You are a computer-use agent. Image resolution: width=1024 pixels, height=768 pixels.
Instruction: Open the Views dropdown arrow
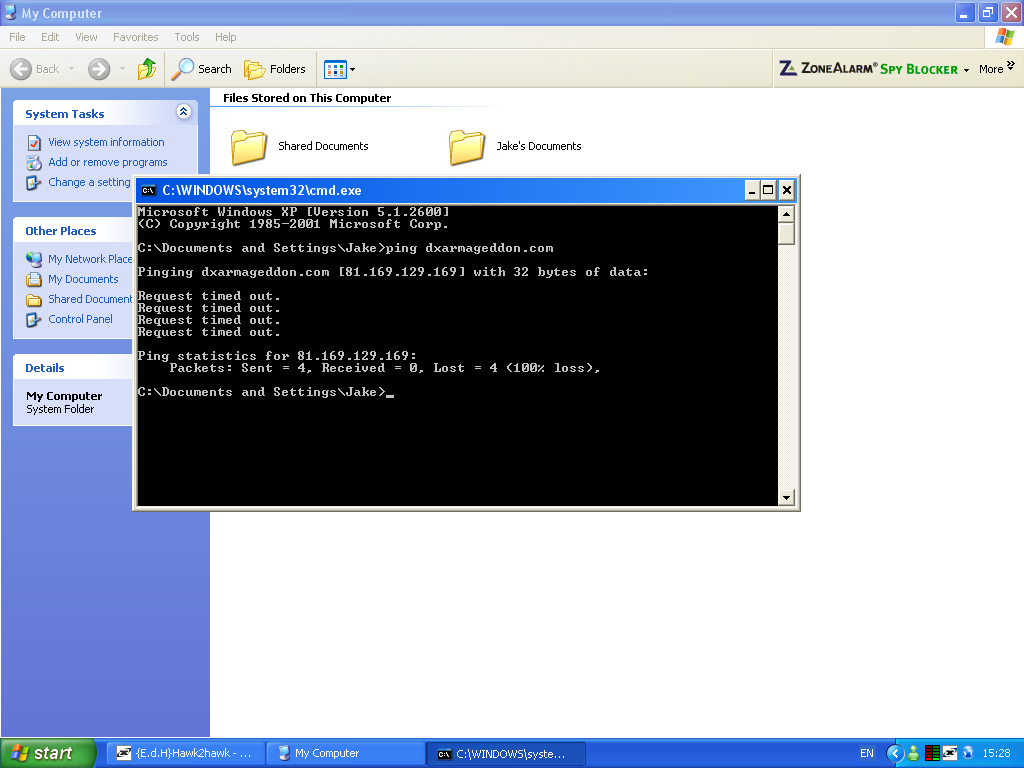click(353, 69)
